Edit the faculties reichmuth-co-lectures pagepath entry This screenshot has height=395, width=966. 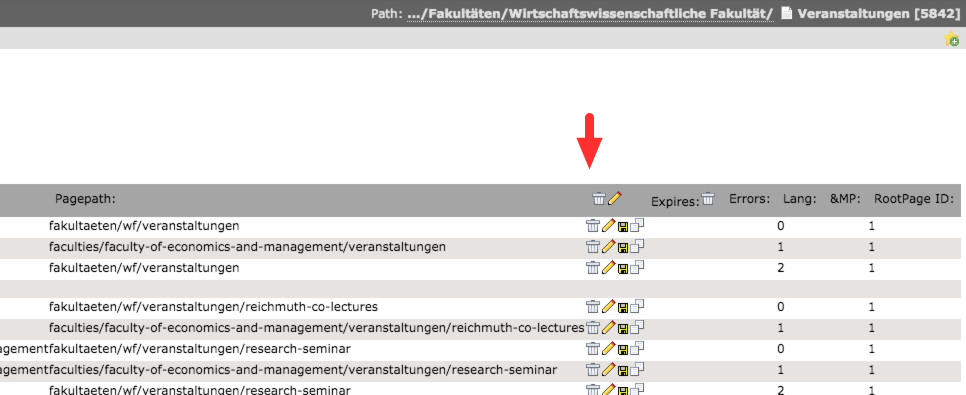[608, 327]
